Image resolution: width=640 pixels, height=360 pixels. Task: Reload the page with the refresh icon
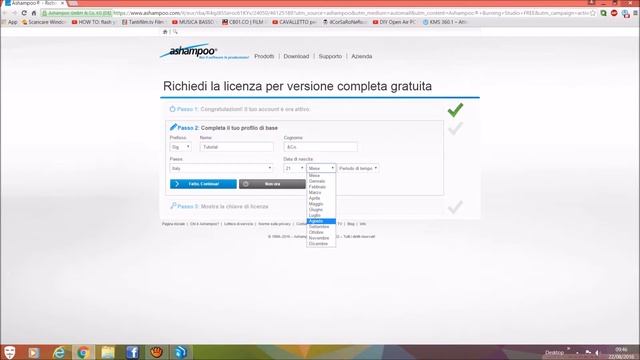(x=24, y=13)
